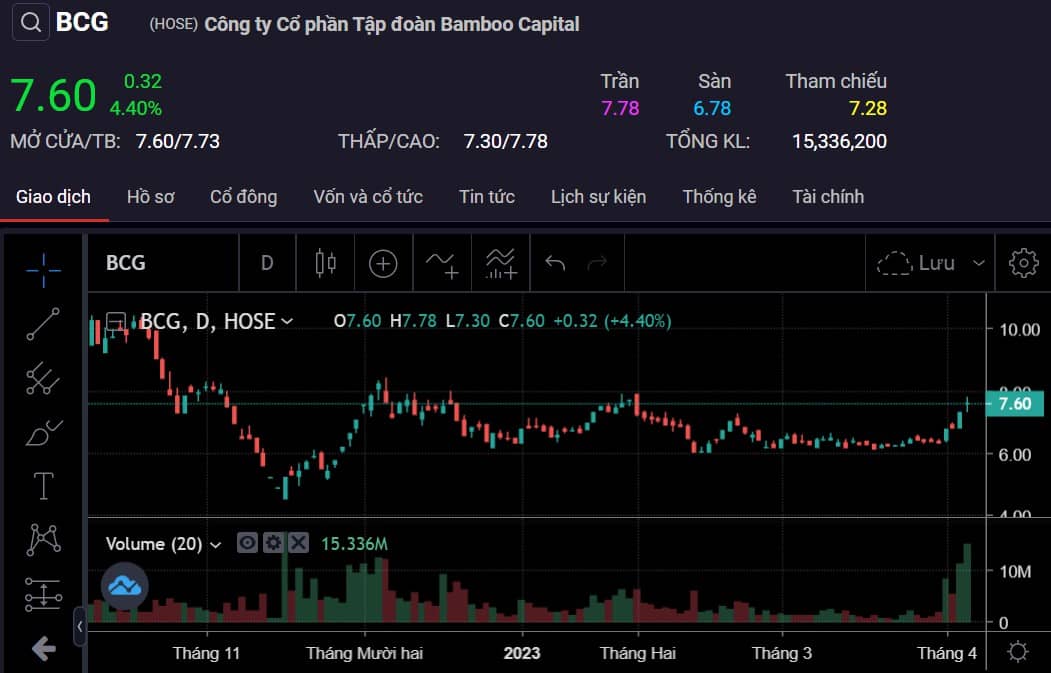Click the redo arrow icon

click(x=597, y=263)
